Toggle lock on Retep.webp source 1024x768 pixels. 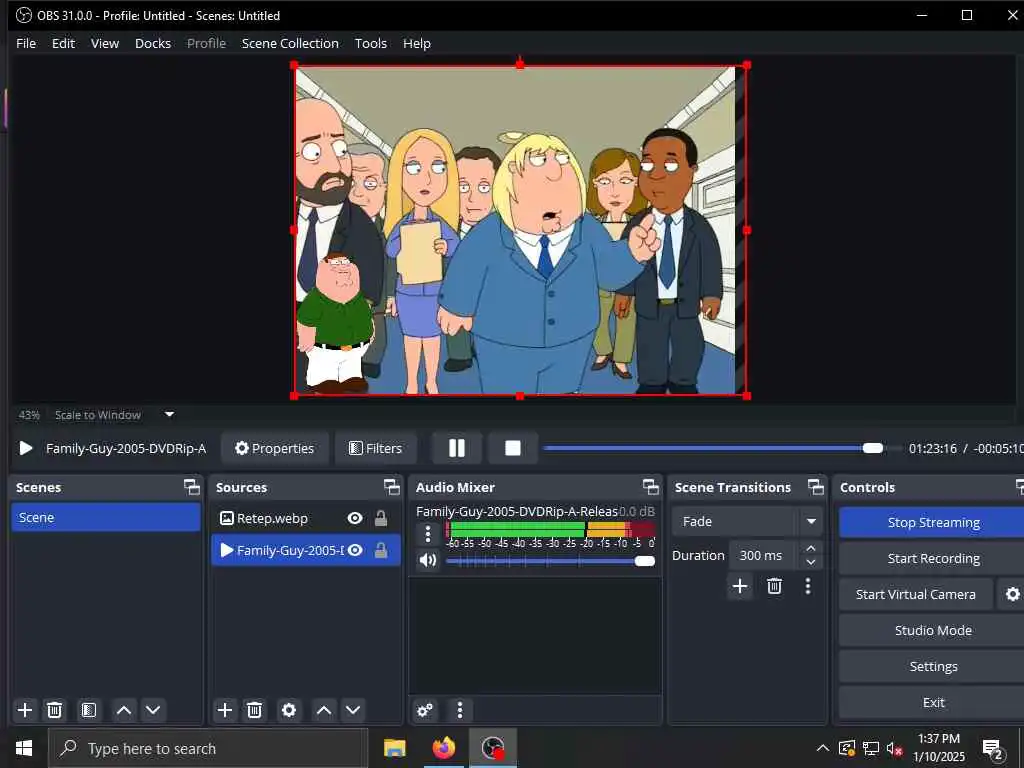[381, 519]
